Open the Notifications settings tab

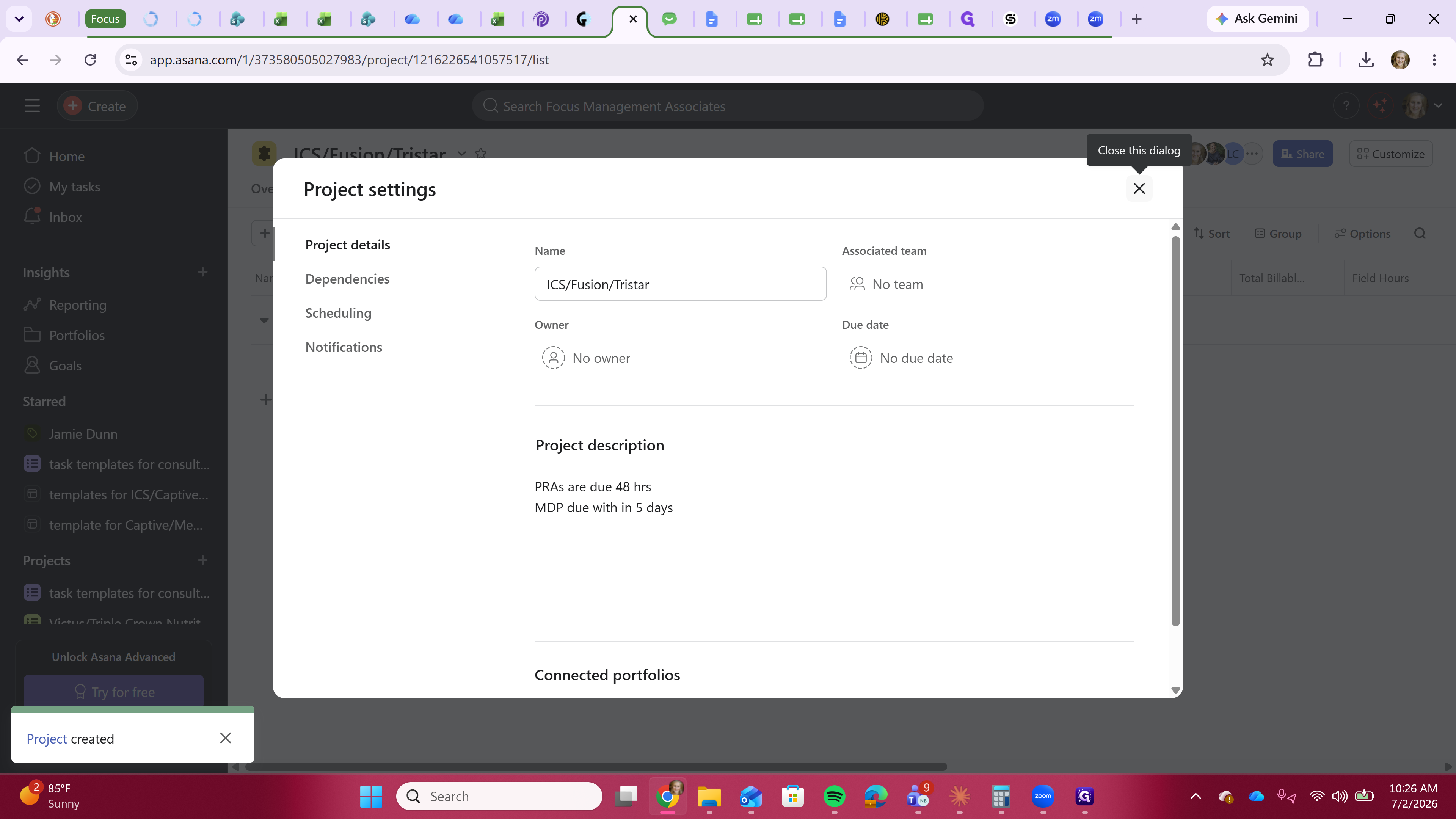344,347
